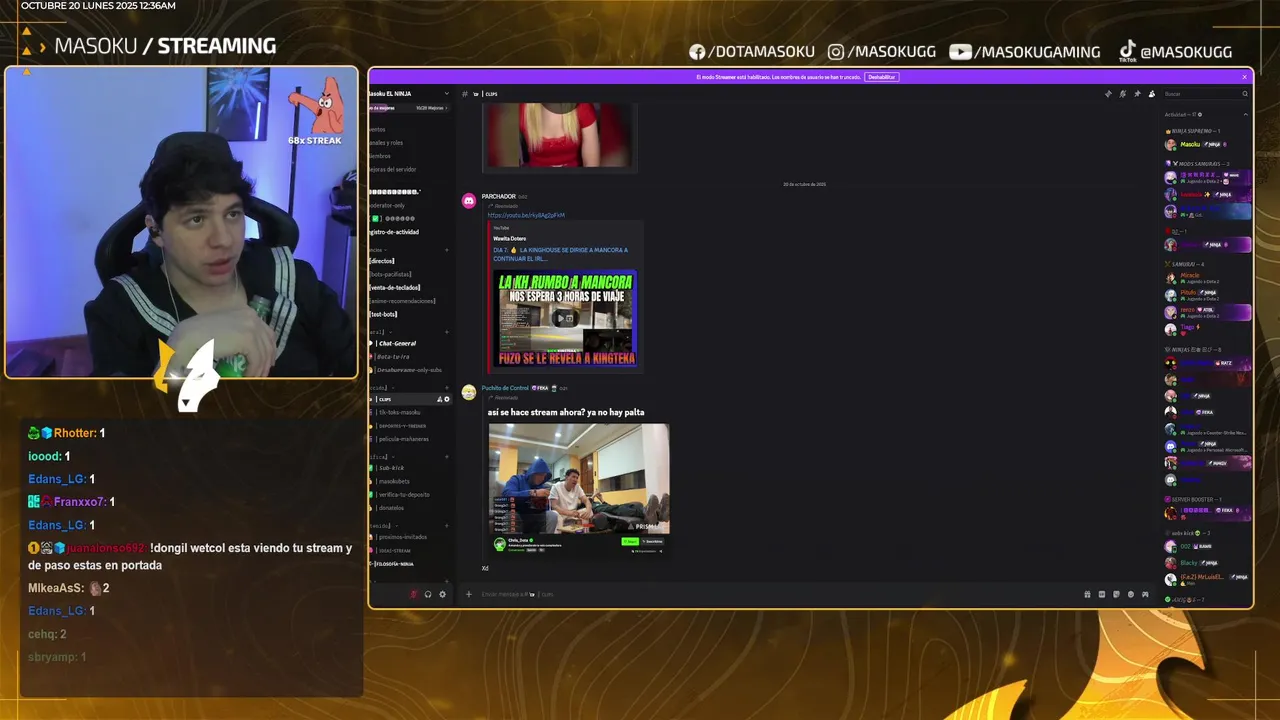Open Discord user settings gear
This screenshot has width=1280, height=720.
pos(442,594)
